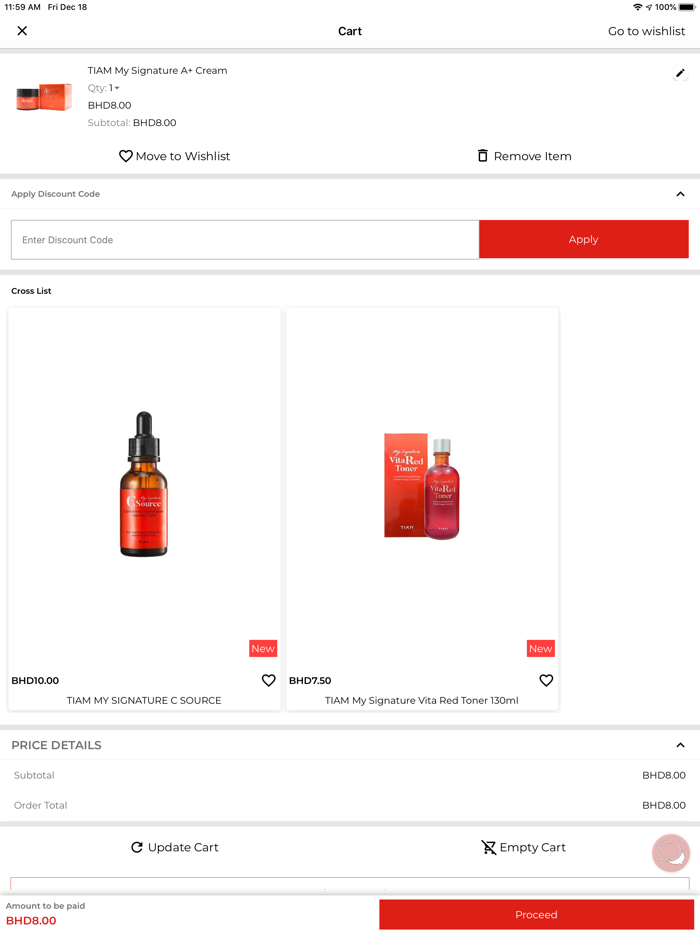Collapse the Price Details section
The image size is (700, 934).
coord(680,745)
